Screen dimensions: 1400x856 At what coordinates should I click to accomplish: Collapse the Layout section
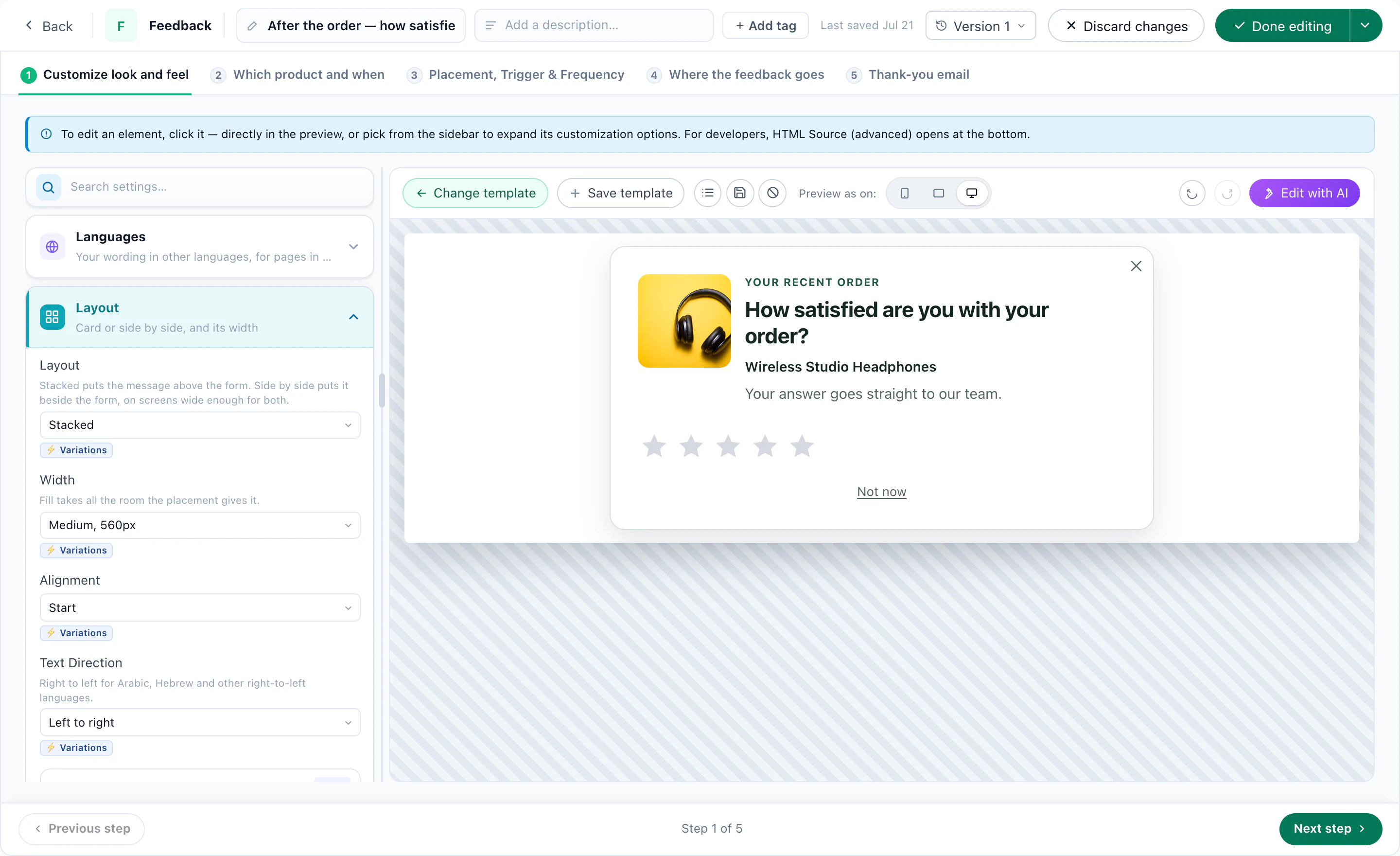(353, 317)
